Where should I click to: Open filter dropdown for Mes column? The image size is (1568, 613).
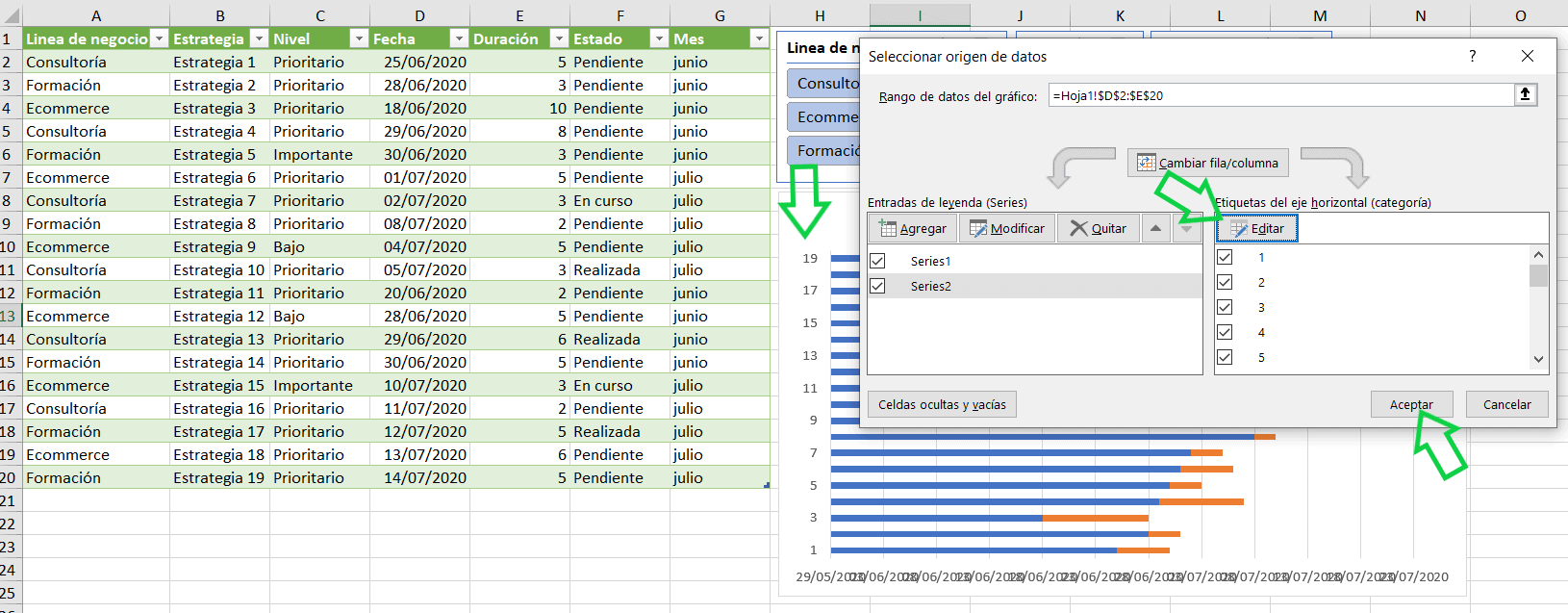(759, 38)
